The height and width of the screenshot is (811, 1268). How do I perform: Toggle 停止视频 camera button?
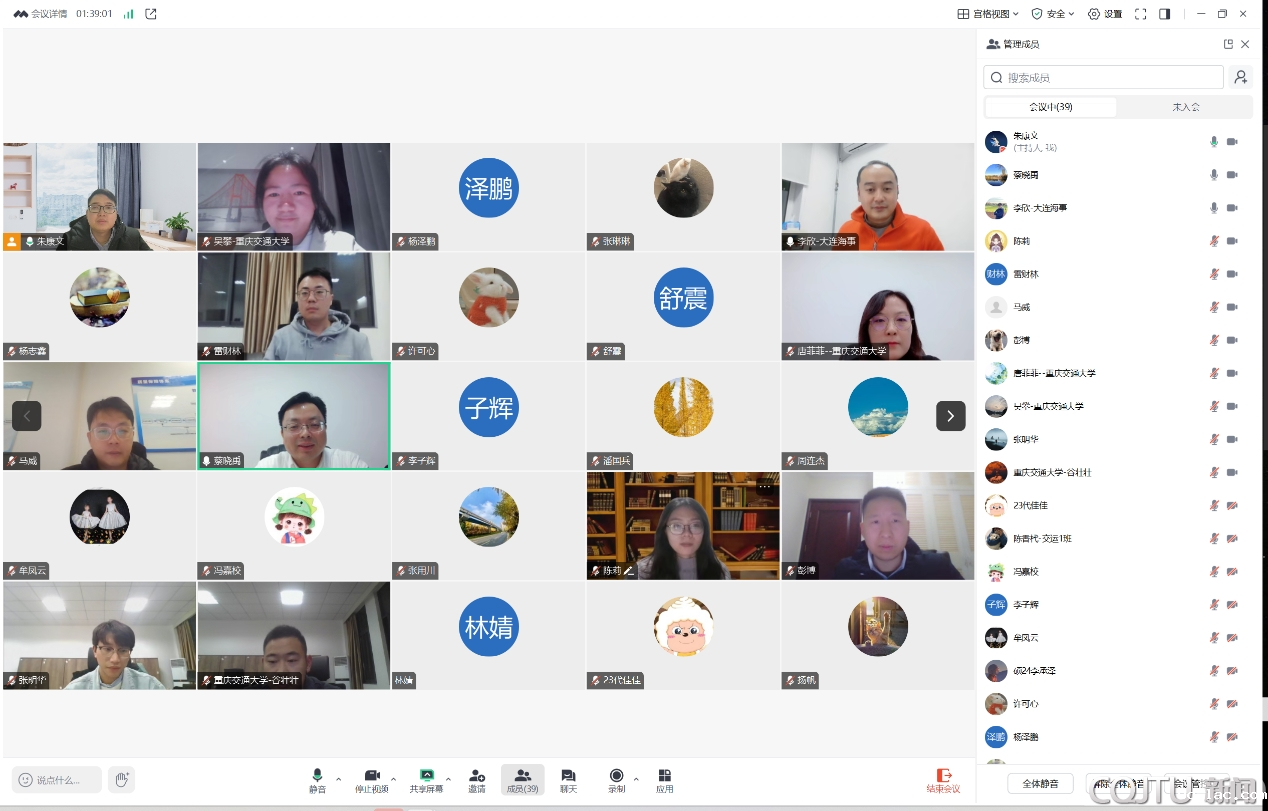[372, 780]
